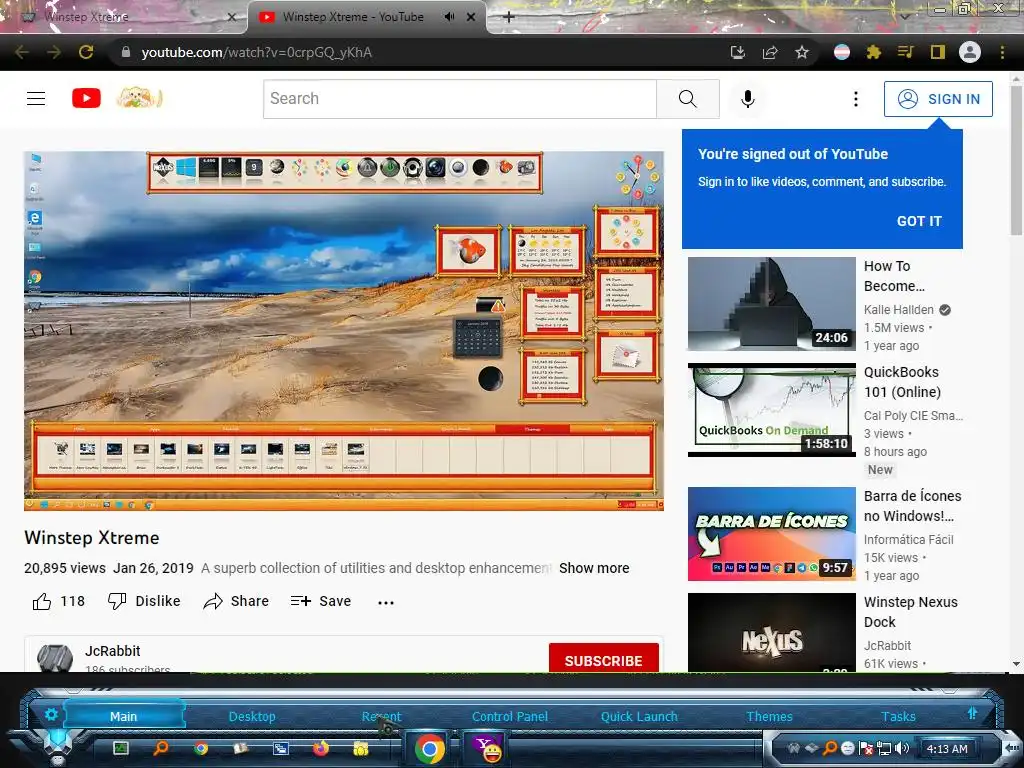Expand description with Show more
This screenshot has width=1024, height=768.
point(594,568)
